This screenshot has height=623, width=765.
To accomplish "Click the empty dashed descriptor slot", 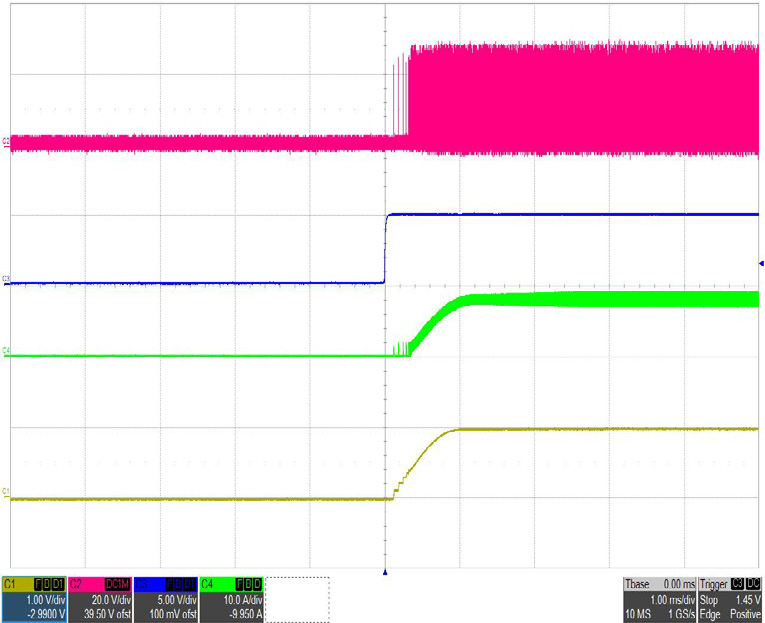I will click(x=297, y=599).
